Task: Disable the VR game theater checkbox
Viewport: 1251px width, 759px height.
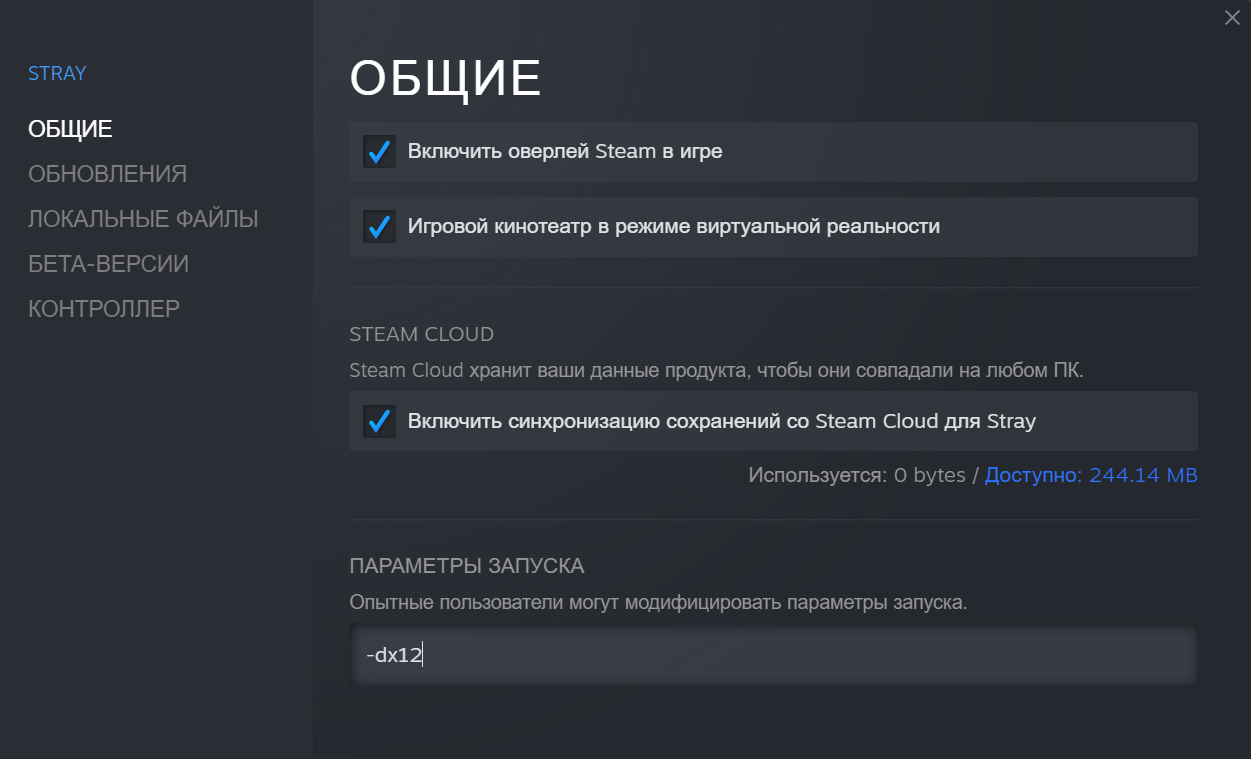Action: [x=379, y=227]
